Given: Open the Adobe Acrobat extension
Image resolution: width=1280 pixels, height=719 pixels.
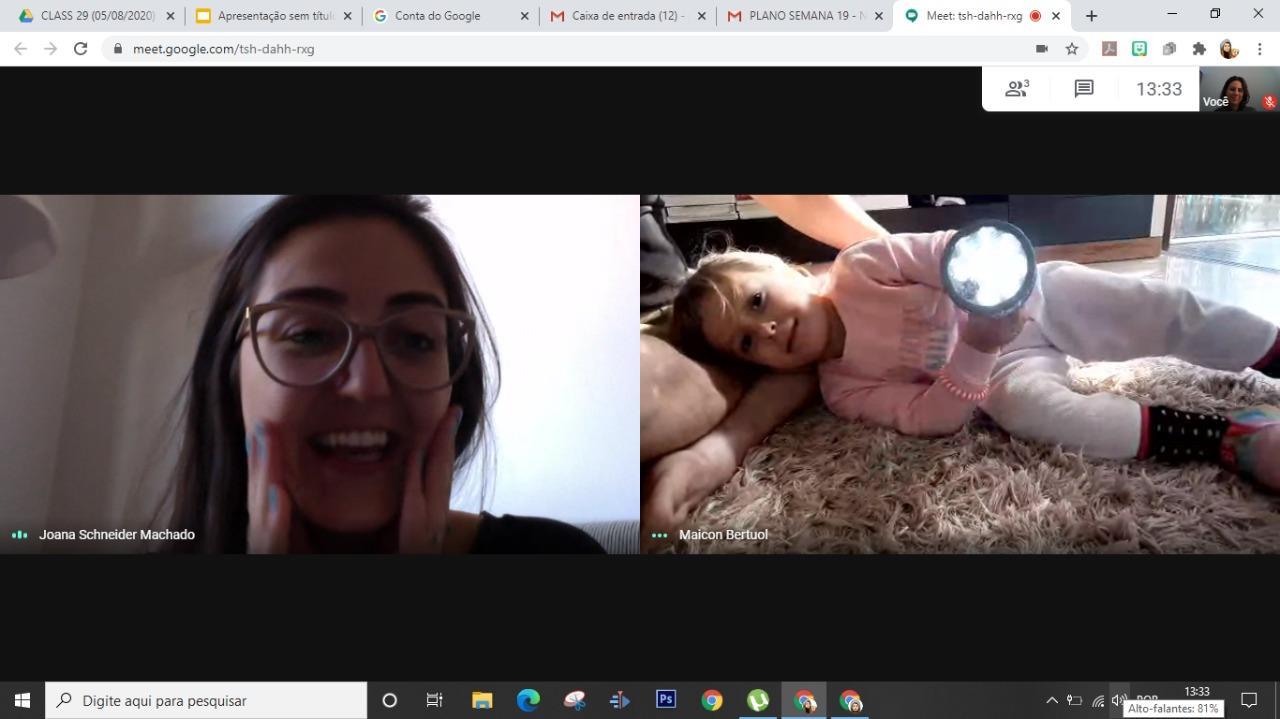Looking at the screenshot, I should (1109, 49).
